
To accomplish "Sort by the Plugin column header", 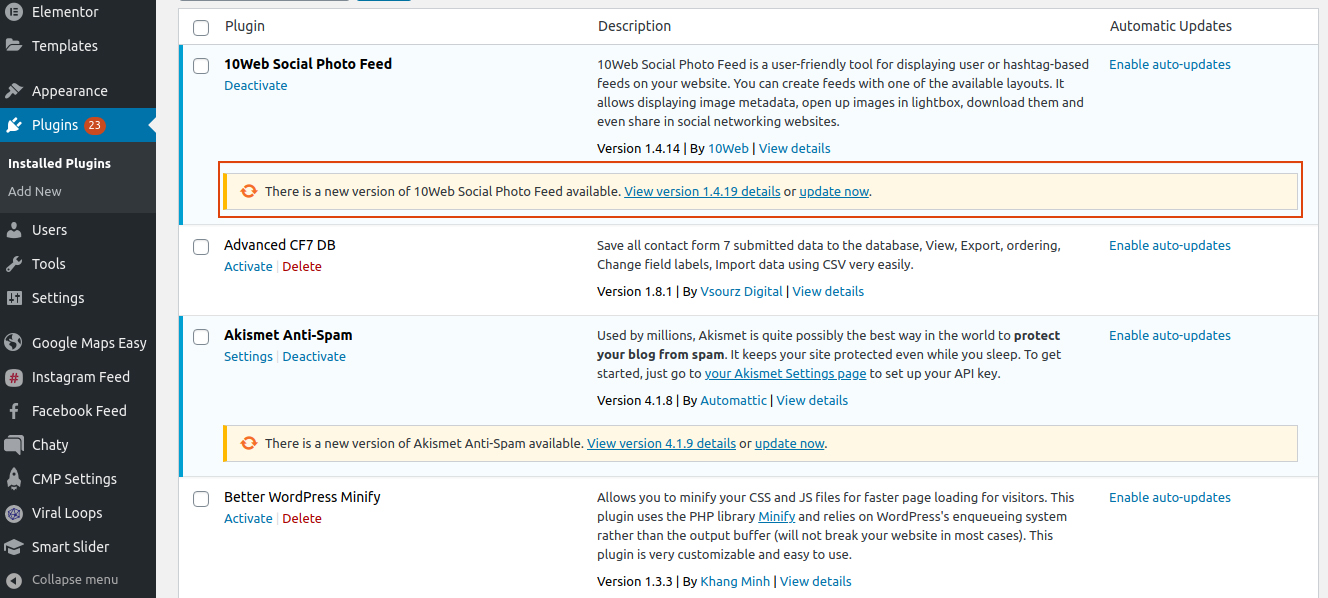I will click(245, 26).
